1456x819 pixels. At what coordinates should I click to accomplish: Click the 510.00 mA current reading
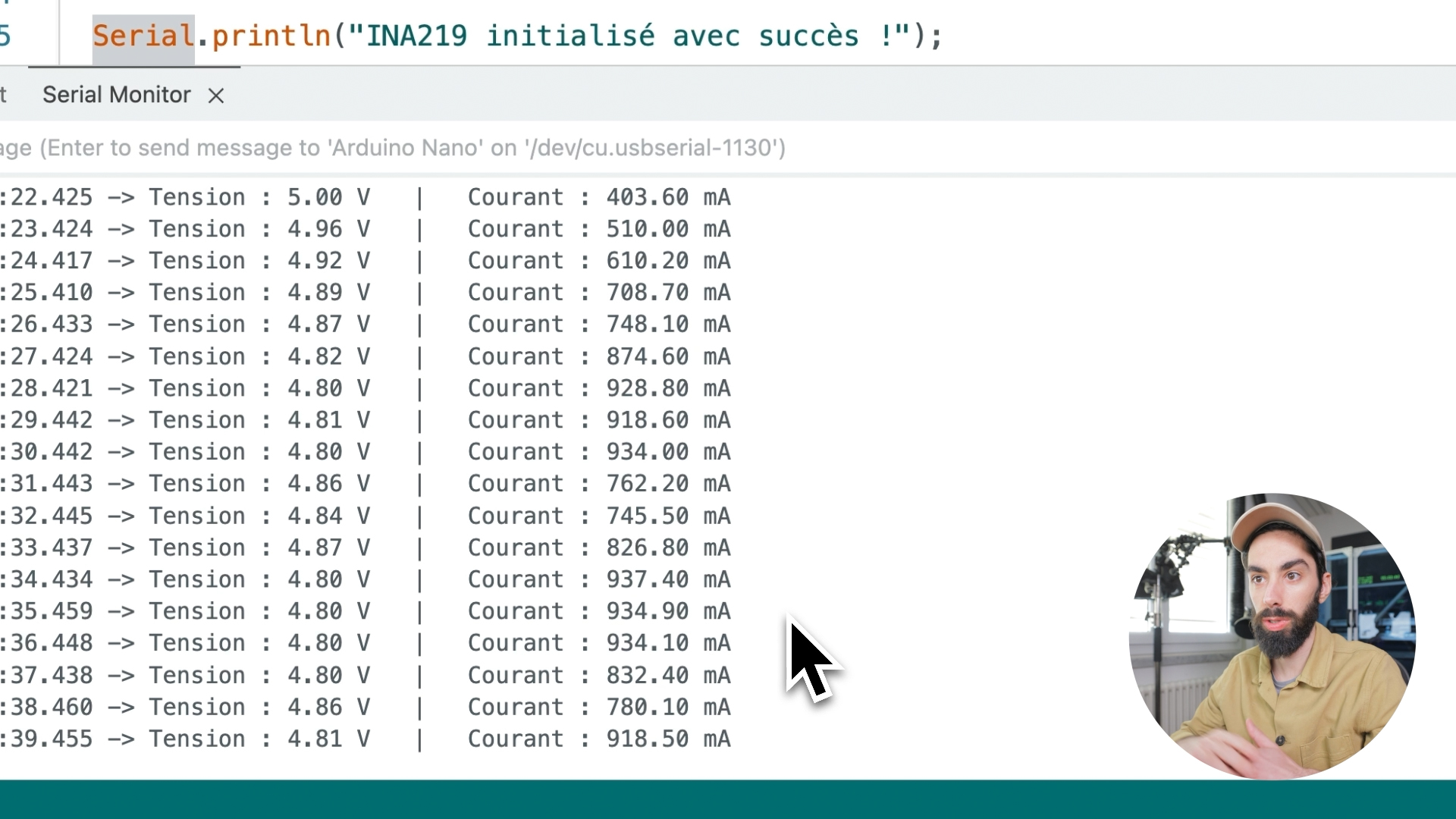(x=667, y=229)
